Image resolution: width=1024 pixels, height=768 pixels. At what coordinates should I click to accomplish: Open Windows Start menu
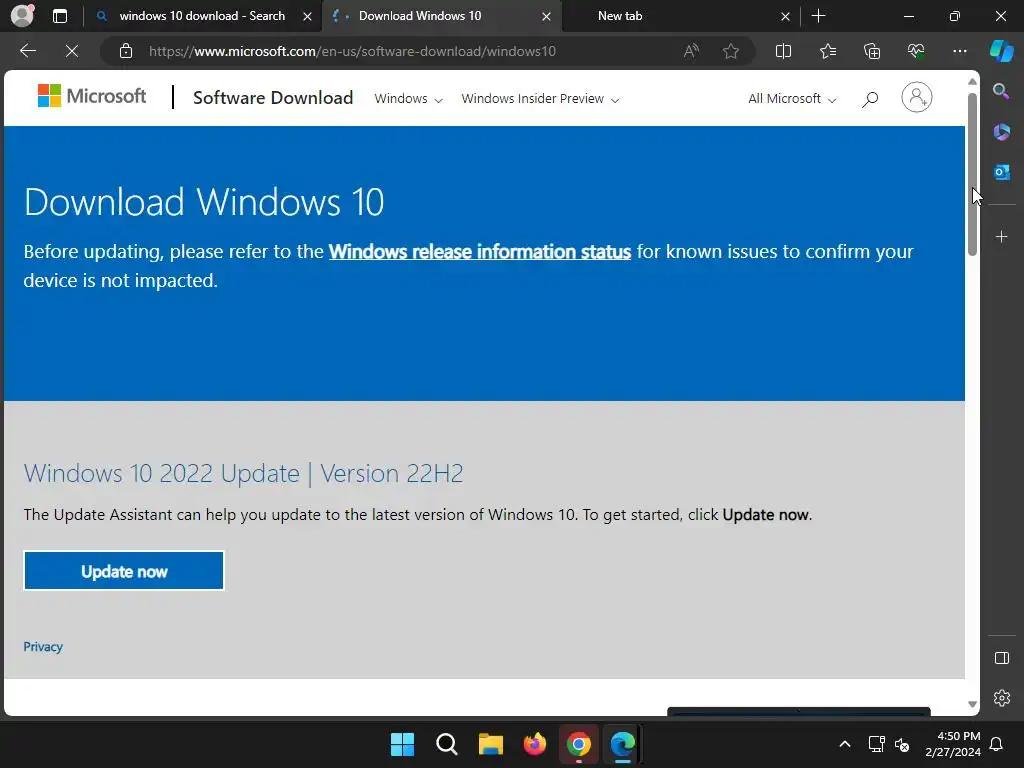point(402,744)
